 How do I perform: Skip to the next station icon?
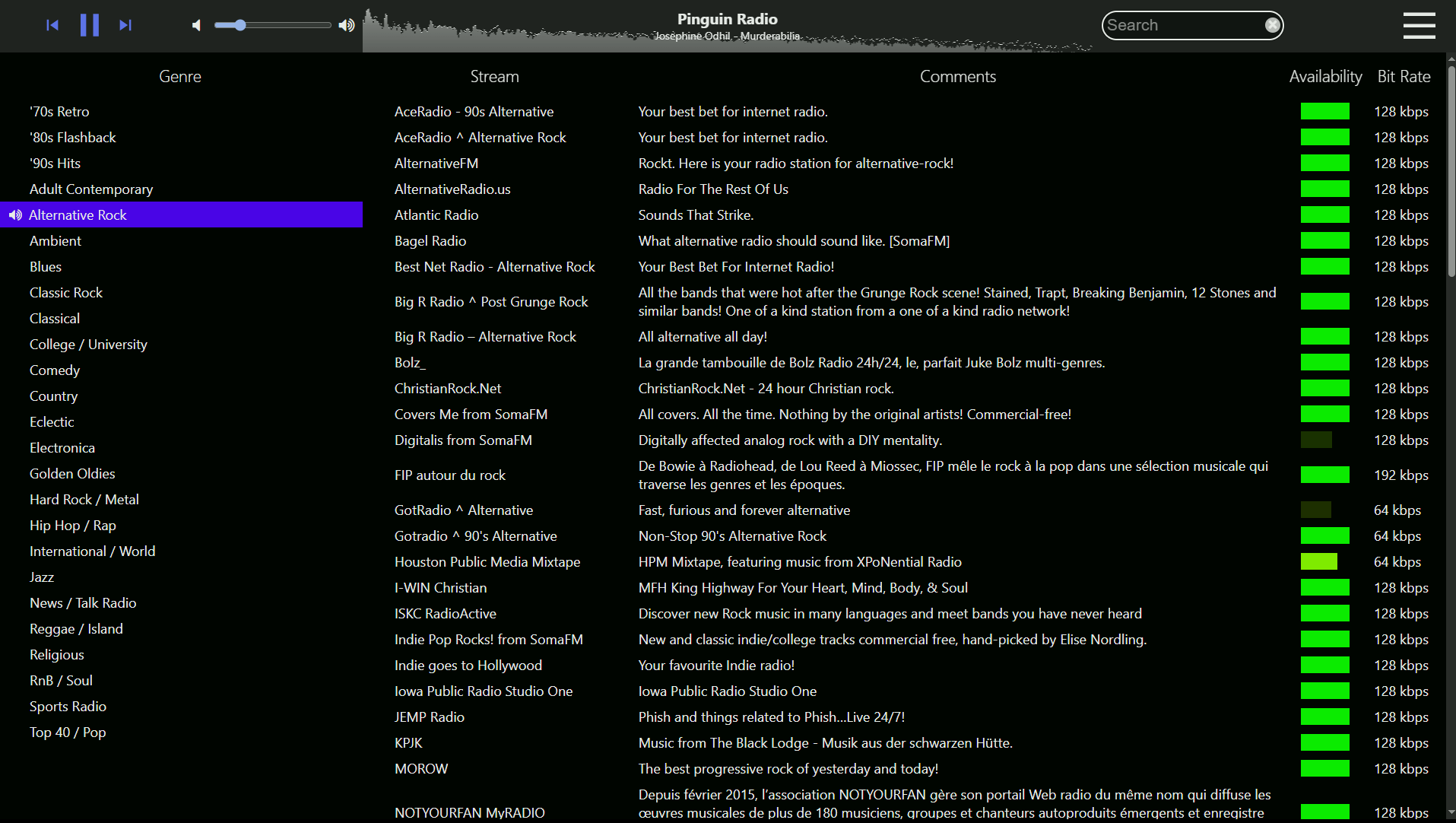125,24
